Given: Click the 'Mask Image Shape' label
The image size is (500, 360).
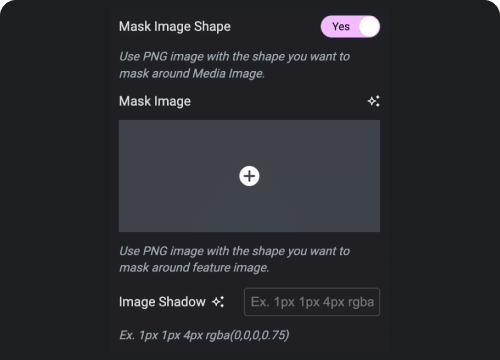Looking at the screenshot, I should coord(175,26).
